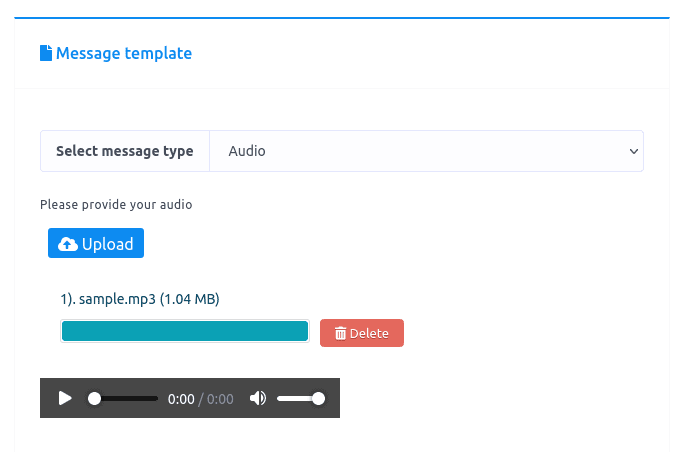Click the teal upload progress bar
677x452 pixels.
pos(185,332)
